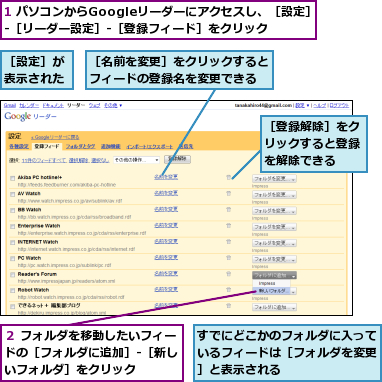Click 名前を変更 for PC Watch
Image resolution: width=382 pixels, height=382 pixels.
166,257
